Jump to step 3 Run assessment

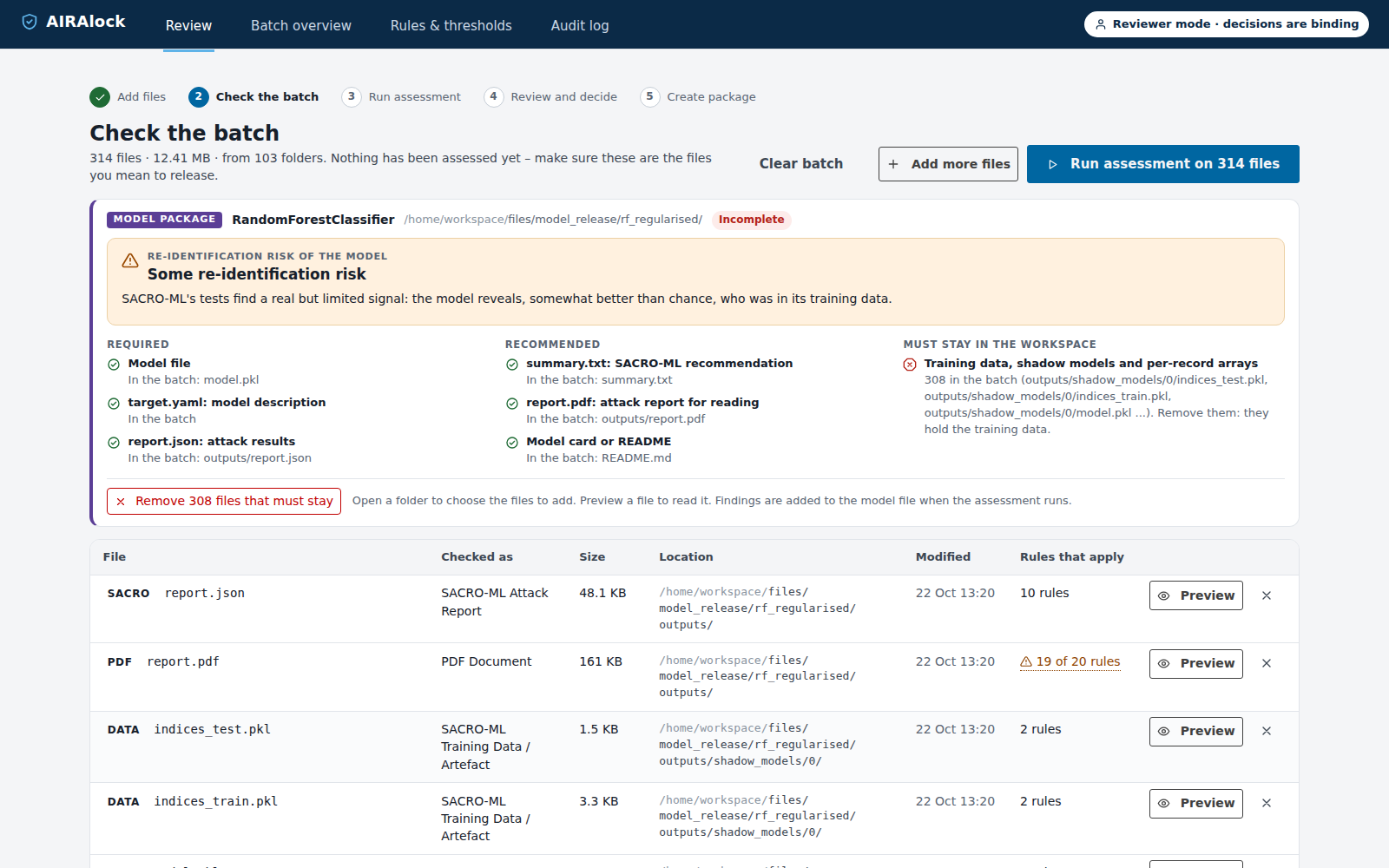[x=401, y=96]
